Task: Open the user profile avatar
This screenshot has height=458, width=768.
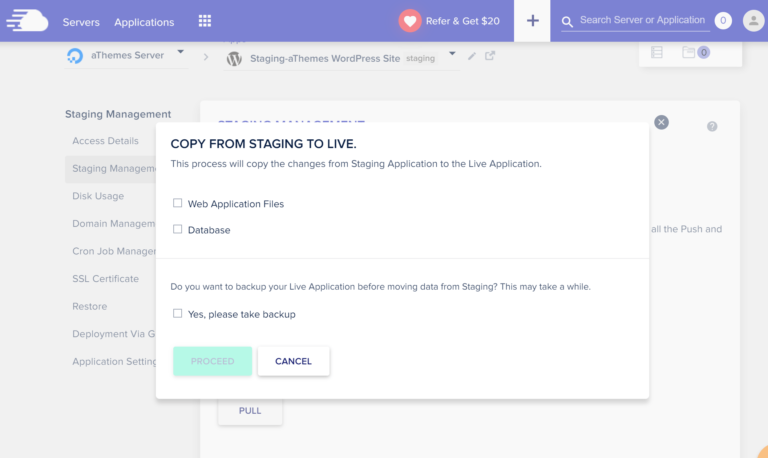Action: coord(752,20)
